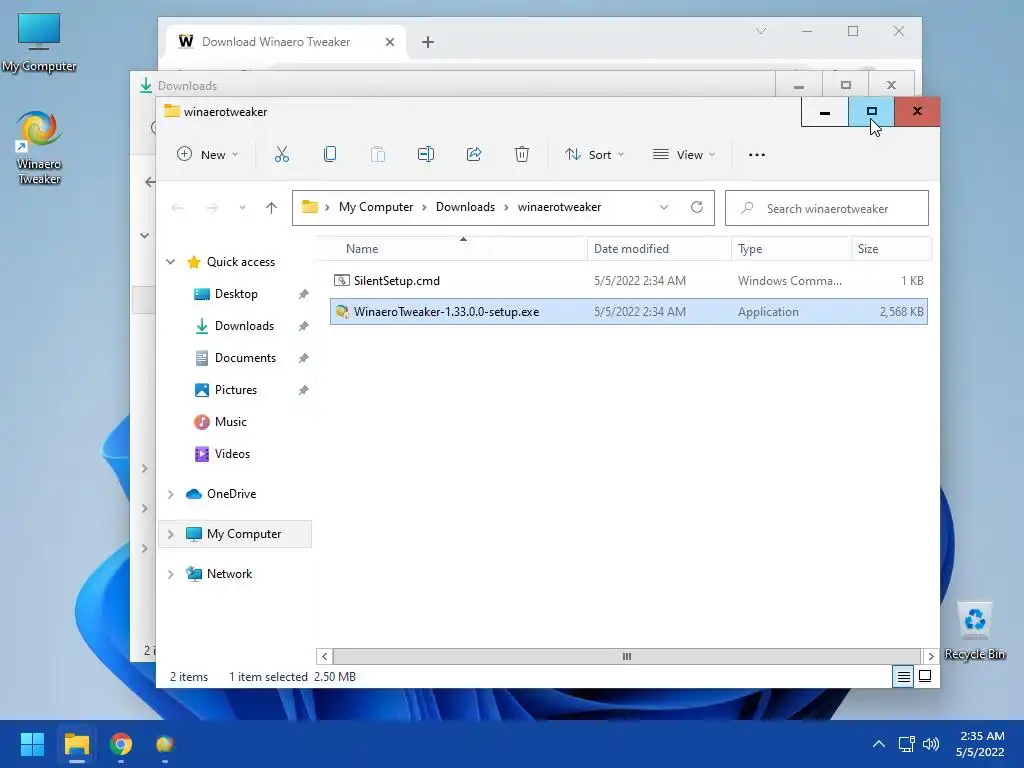
Task: Expand the Network tree node
Action: click(x=170, y=573)
